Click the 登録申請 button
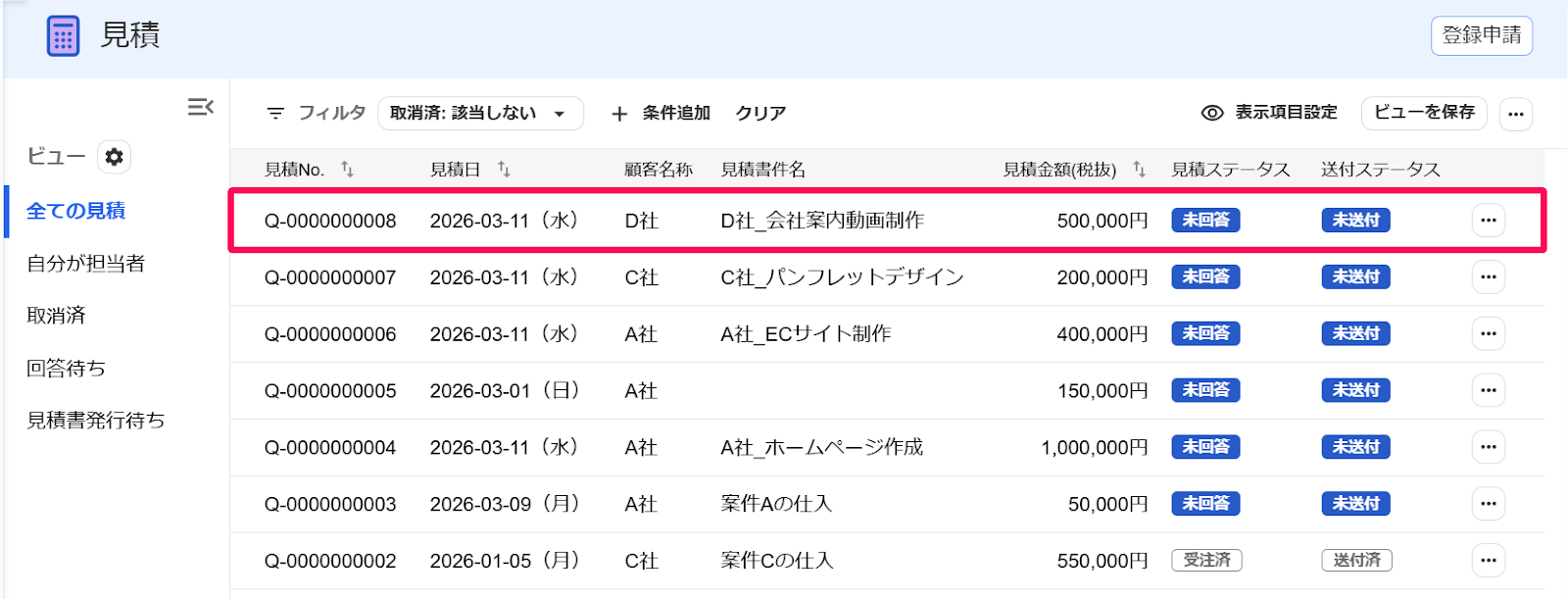This screenshot has width=1568, height=599. pos(1482,36)
